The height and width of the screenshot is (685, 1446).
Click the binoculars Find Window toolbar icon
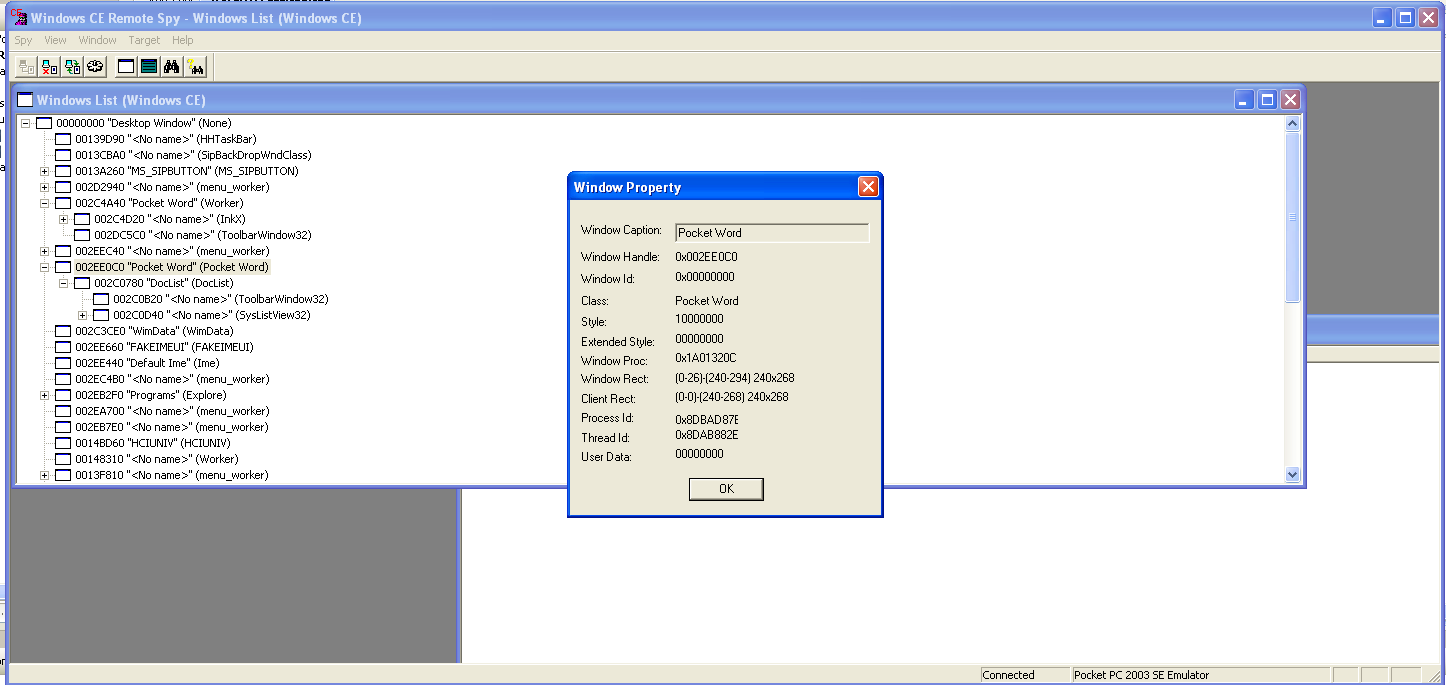(172, 67)
